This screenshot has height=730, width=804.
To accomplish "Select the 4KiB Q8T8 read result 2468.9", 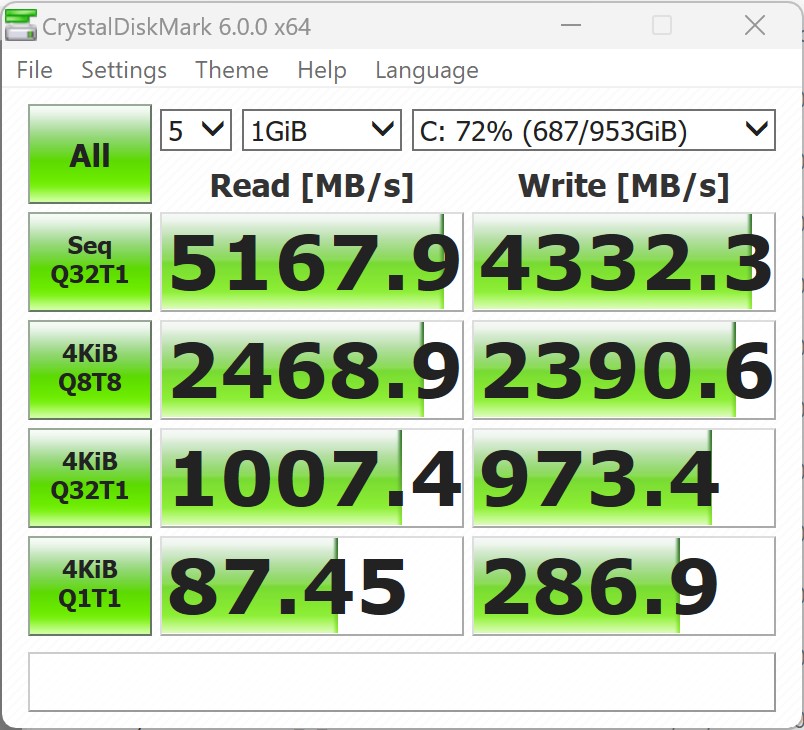I will pos(312,370).
